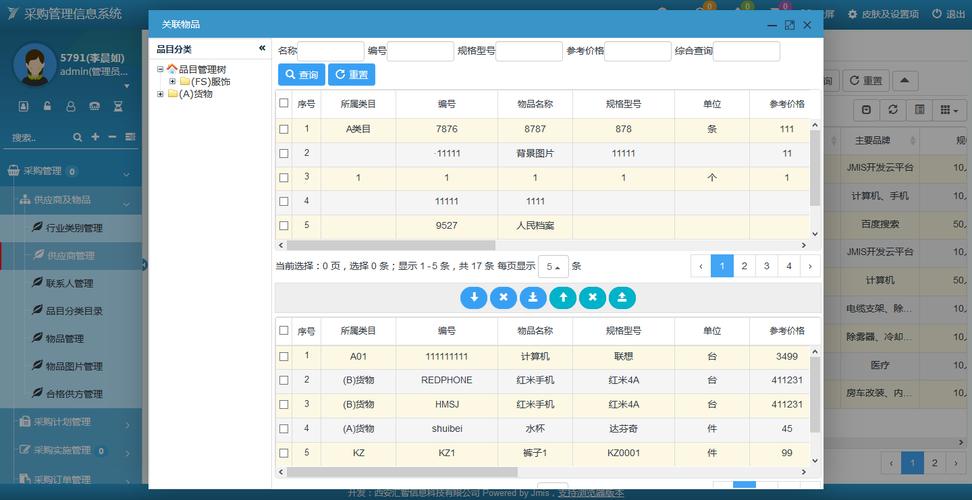Click the user profile icon under avatar
The height and width of the screenshot is (500, 972).
coord(71,107)
